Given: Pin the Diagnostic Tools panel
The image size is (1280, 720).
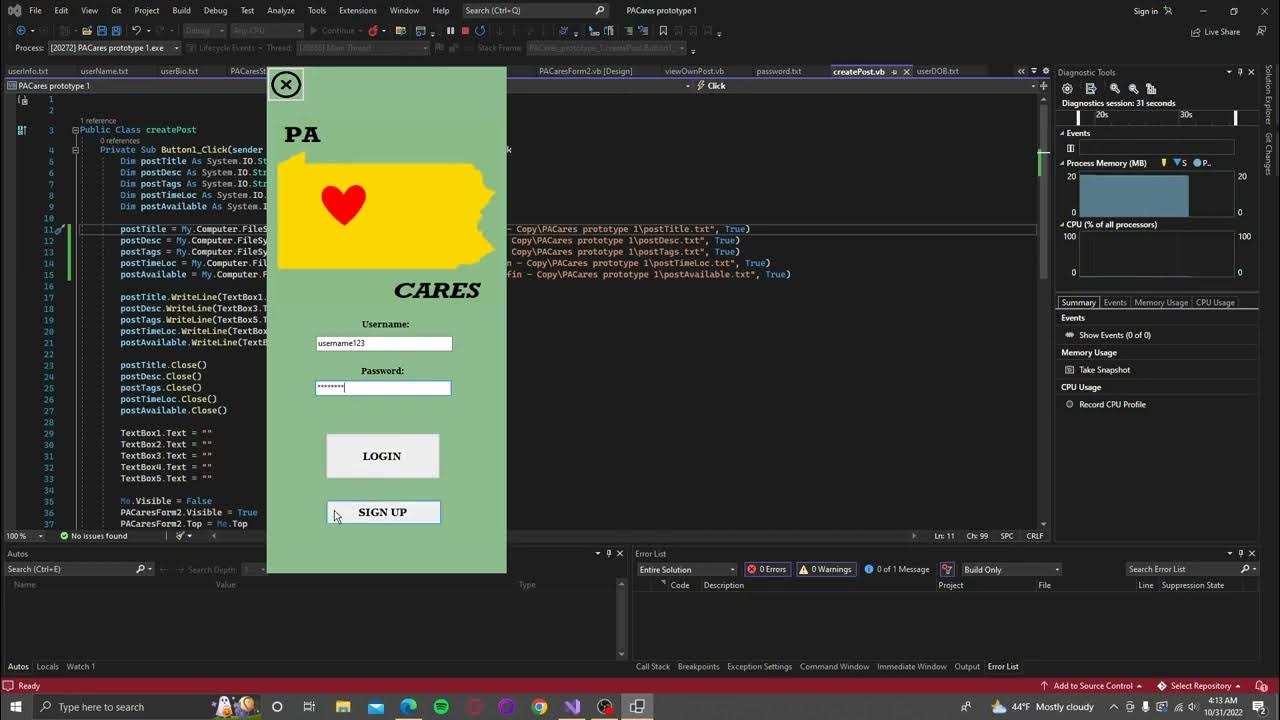Looking at the screenshot, I should [1240, 72].
